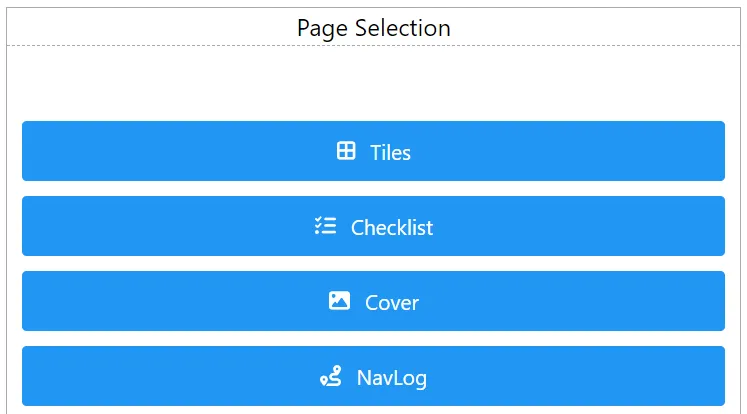Click the Page Selection heading
747x414 pixels.
point(373,28)
